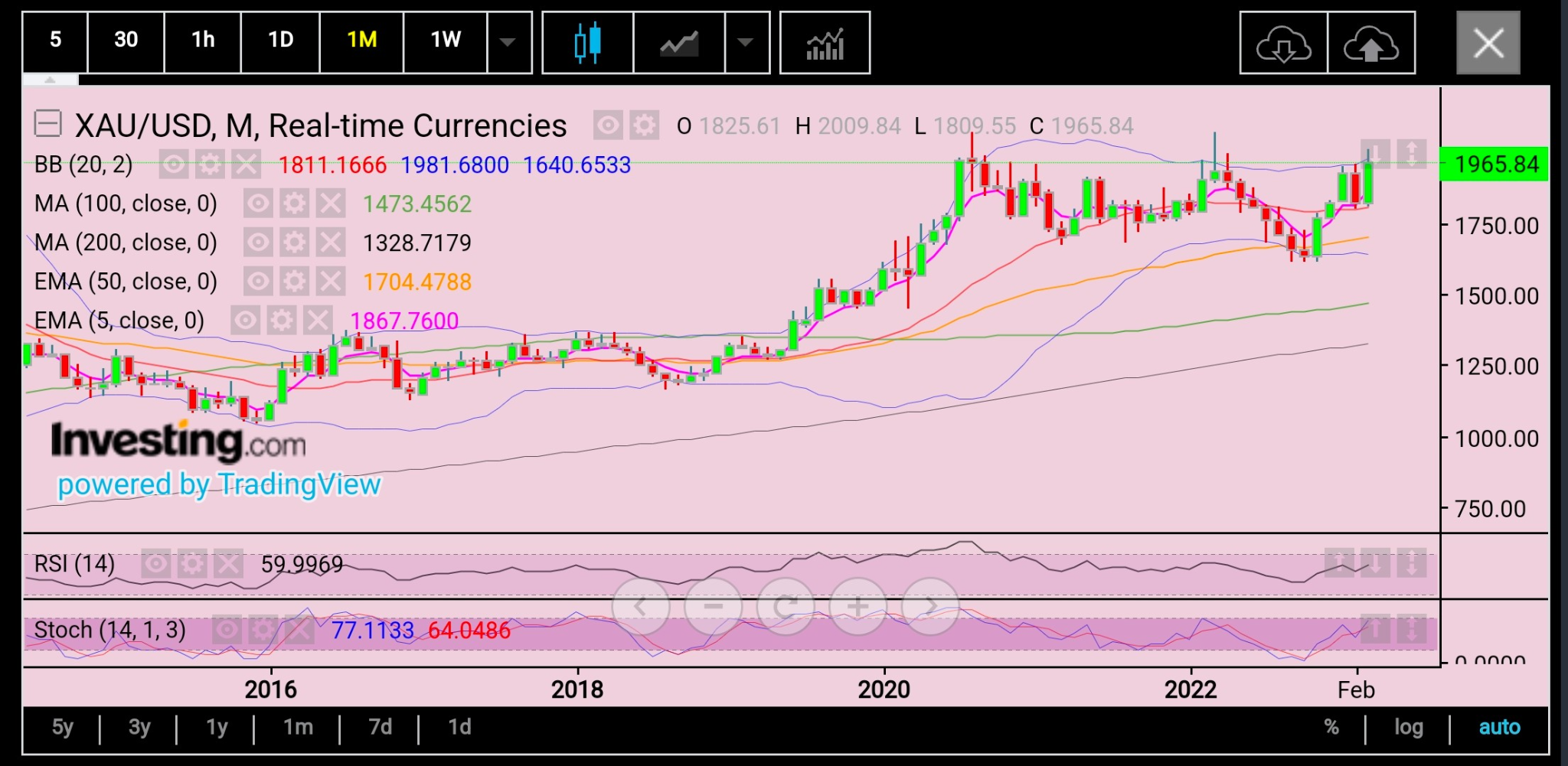Open MA (100, close, 0) settings
The image size is (1568, 766).
[x=294, y=204]
